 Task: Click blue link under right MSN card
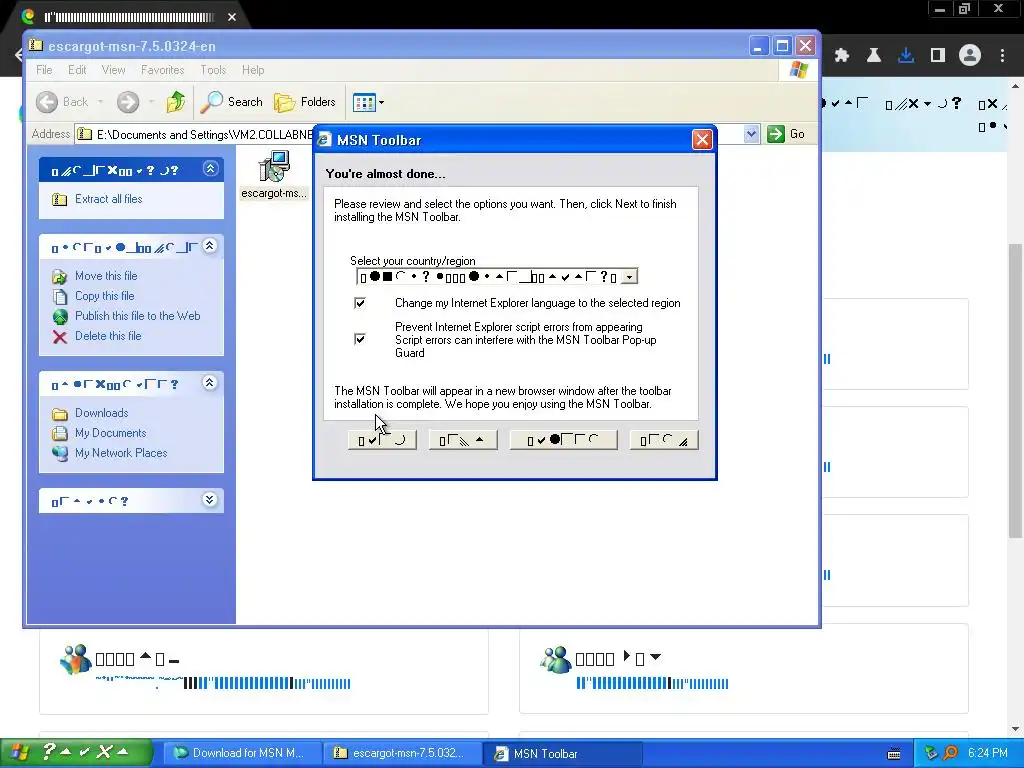(x=652, y=684)
